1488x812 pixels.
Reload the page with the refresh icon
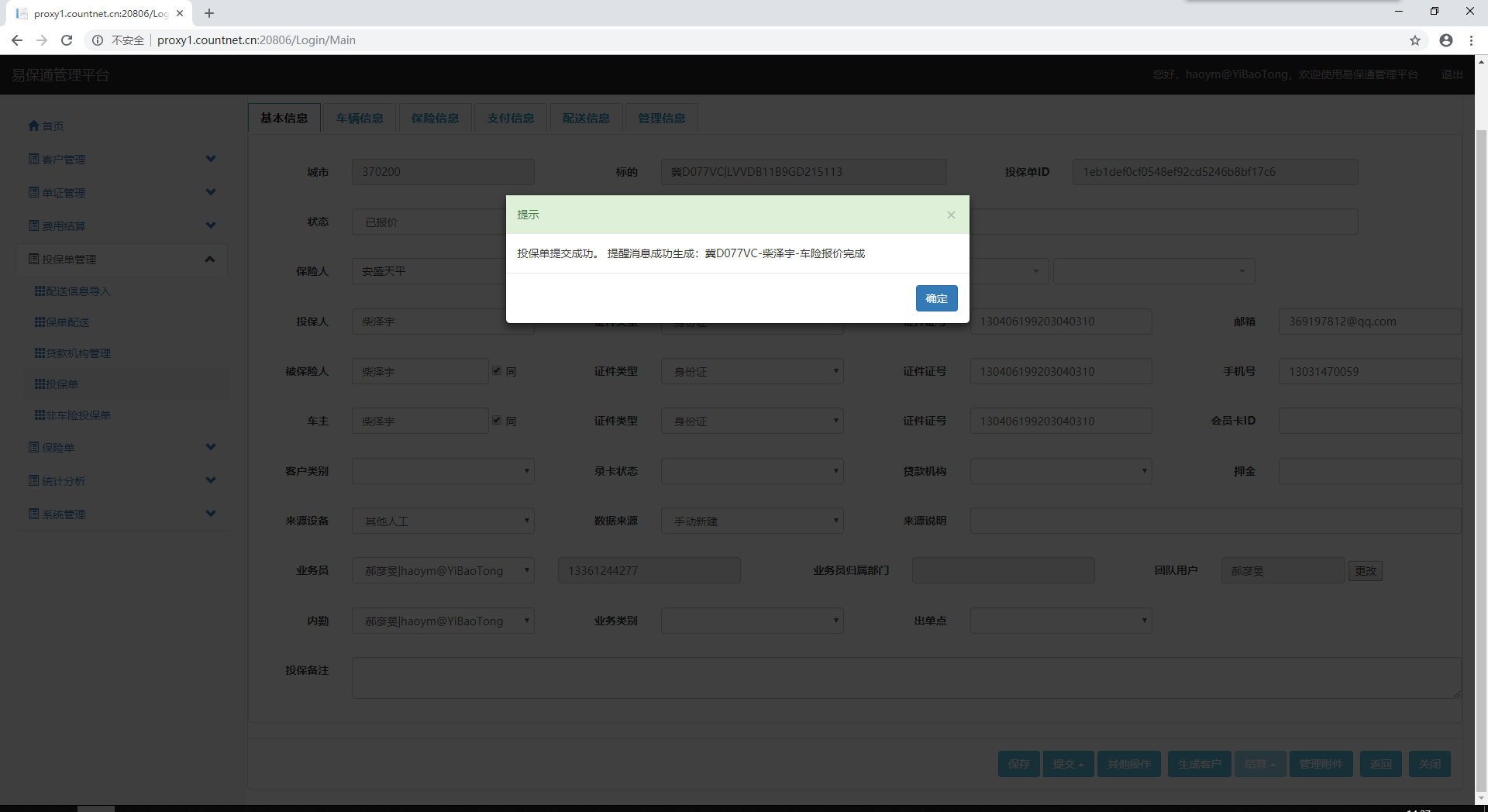[x=67, y=40]
